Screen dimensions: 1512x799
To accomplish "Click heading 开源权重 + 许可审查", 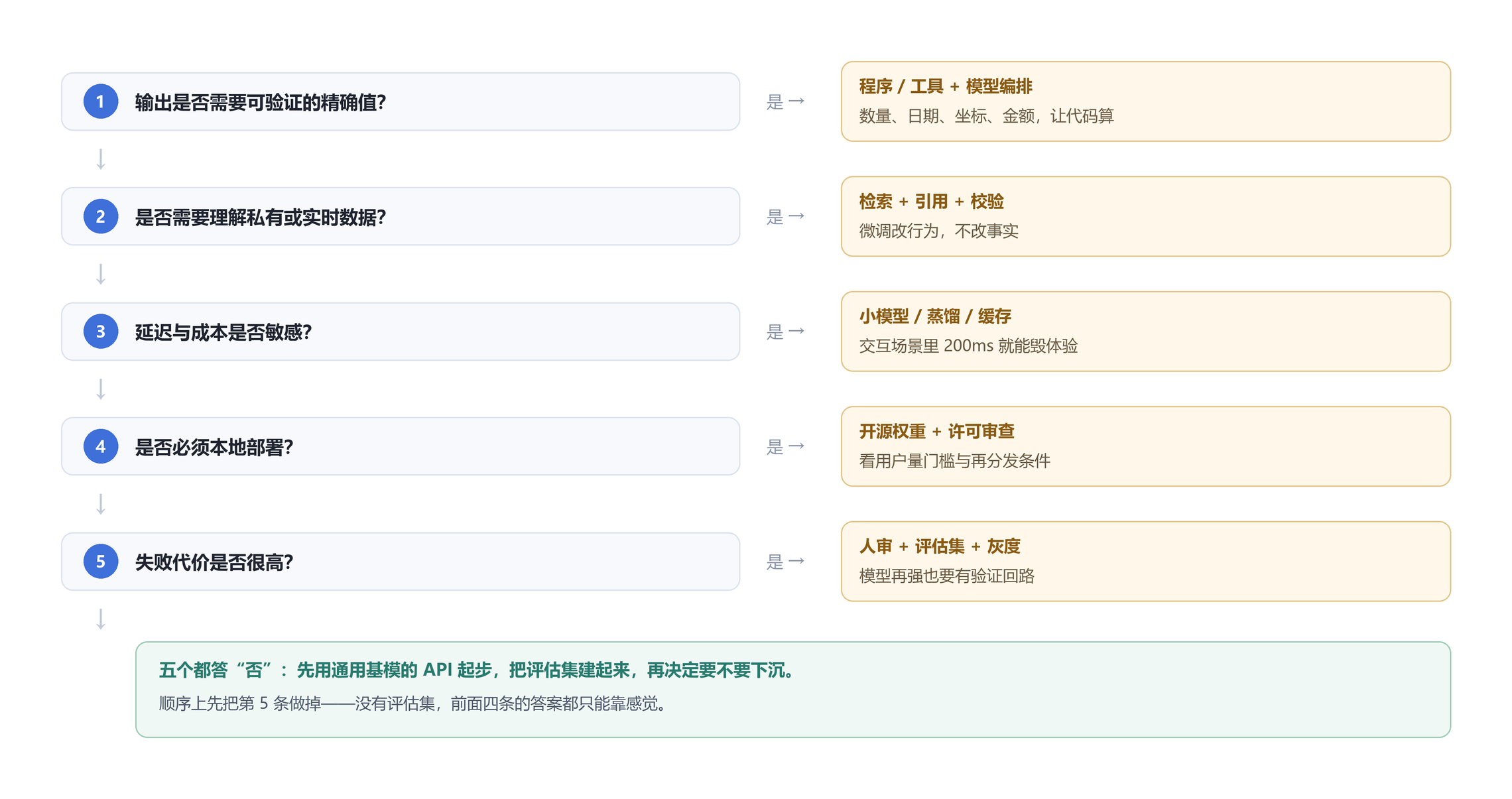I will pos(936,431).
